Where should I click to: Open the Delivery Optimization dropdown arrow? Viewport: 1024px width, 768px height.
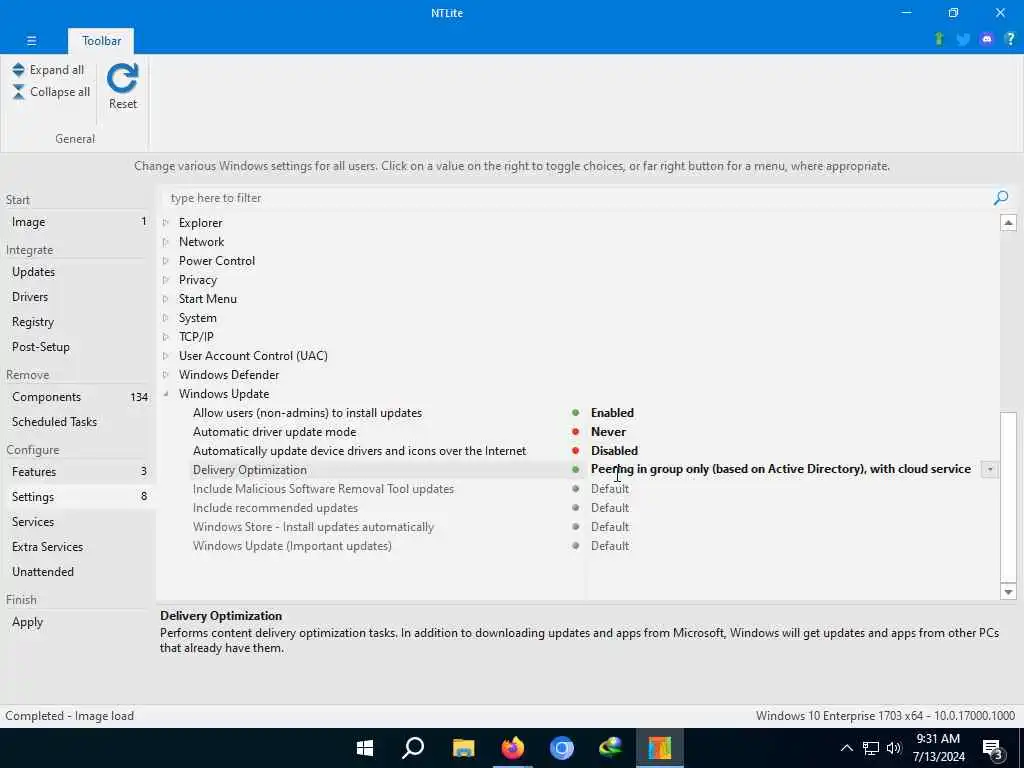pos(990,470)
